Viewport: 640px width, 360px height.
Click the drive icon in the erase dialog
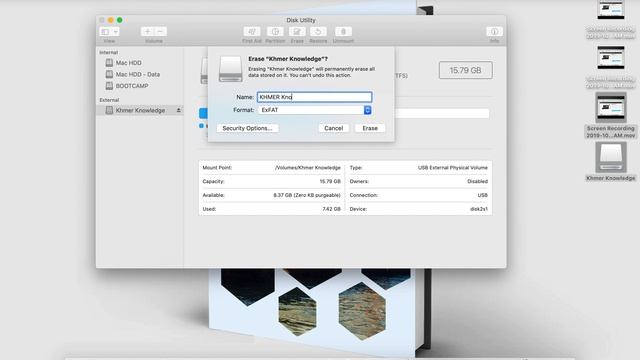[231, 69]
